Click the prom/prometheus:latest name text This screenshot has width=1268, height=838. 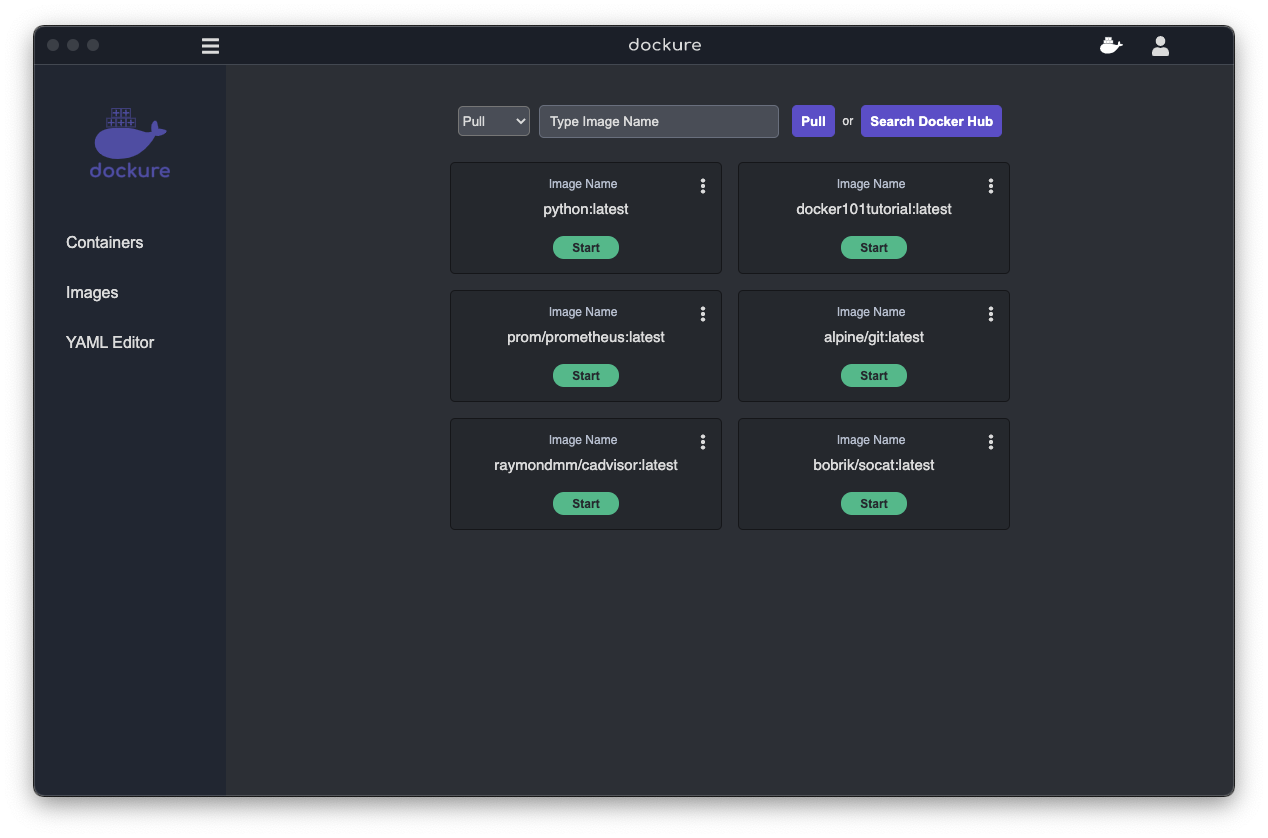(x=586, y=338)
